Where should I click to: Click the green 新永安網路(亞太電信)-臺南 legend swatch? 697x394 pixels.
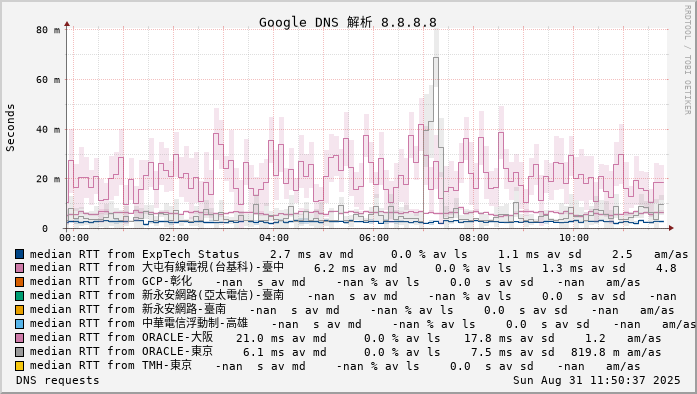point(20,296)
